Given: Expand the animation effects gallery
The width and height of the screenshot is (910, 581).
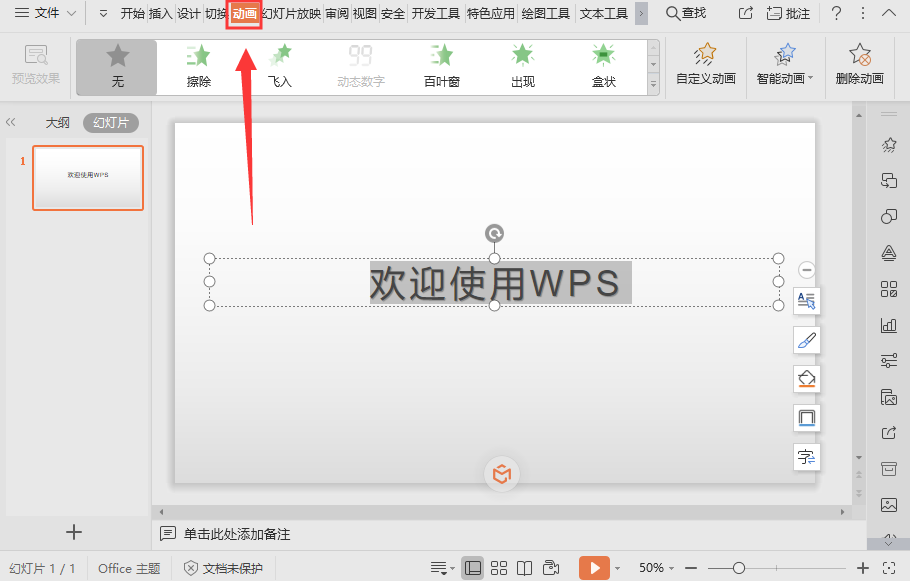Looking at the screenshot, I should coord(653,85).
